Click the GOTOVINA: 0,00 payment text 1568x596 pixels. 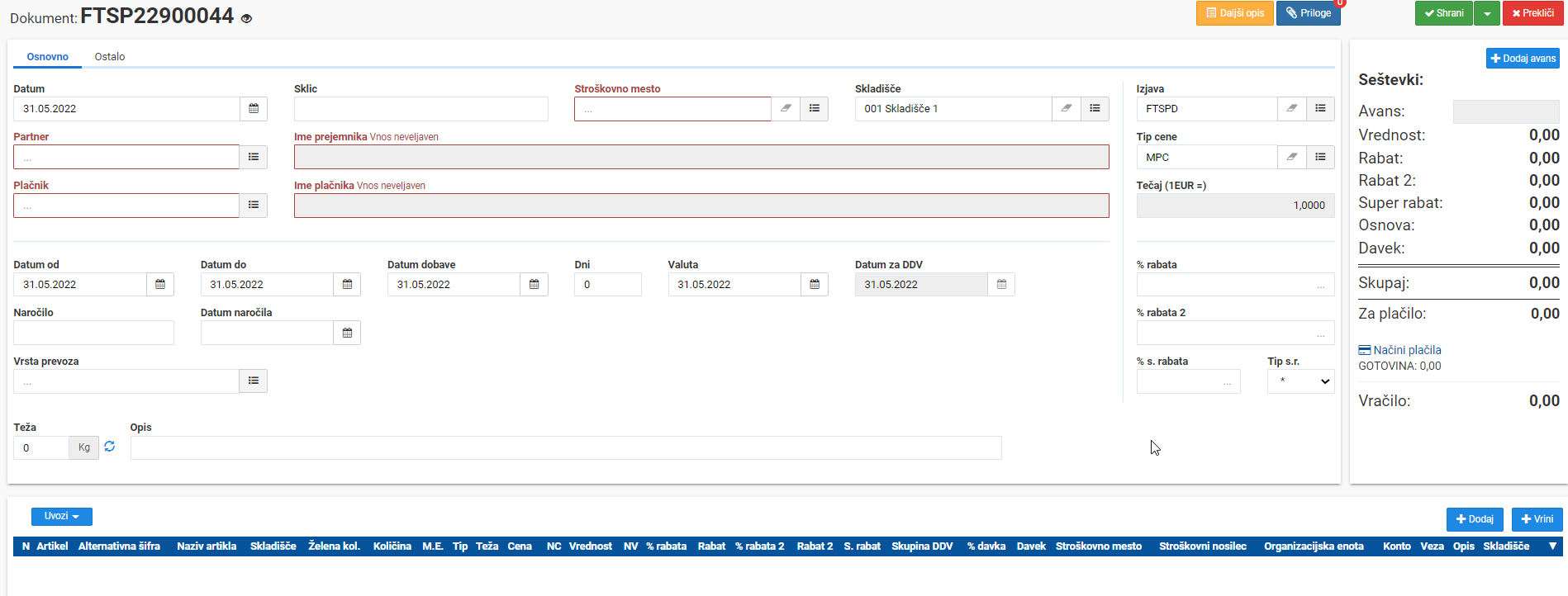coord(1399,366)
